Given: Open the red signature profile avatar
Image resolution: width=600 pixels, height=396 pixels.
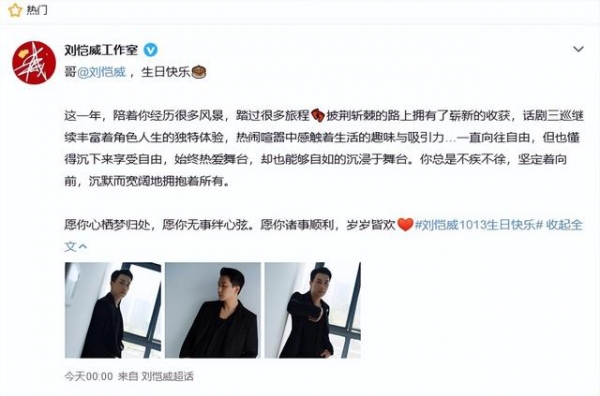Looking at the screenshot, I should click(34, 62).
